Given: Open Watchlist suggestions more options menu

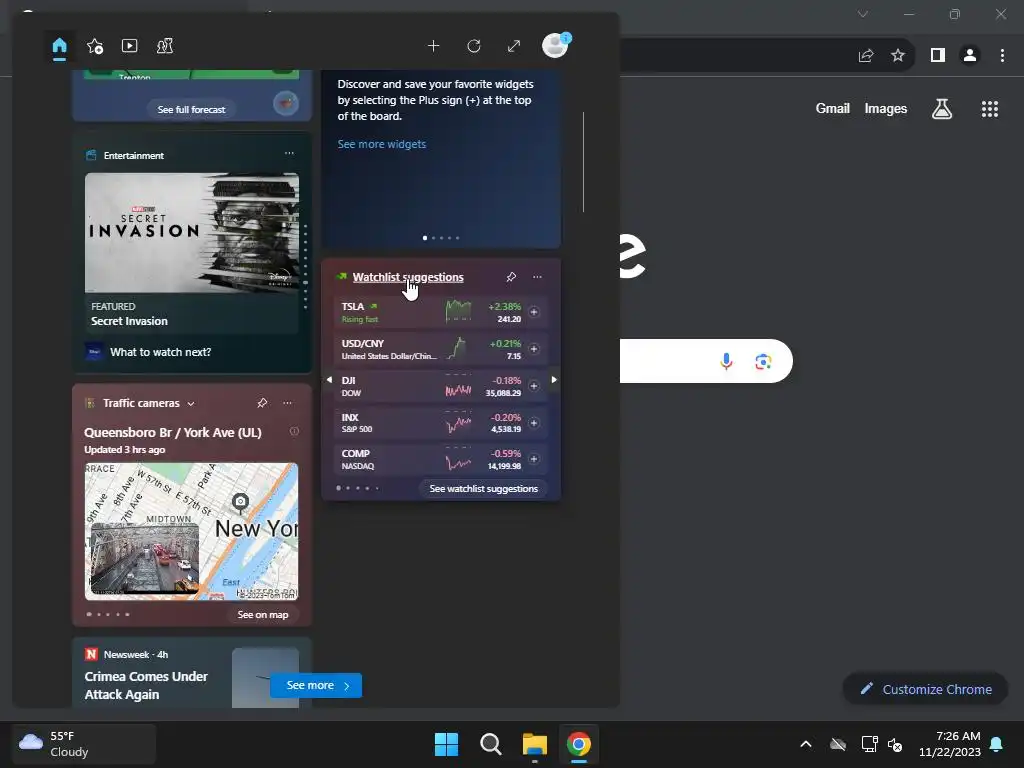Looking at the screenshot, I should pyautogui.click(x=537, y=277).
